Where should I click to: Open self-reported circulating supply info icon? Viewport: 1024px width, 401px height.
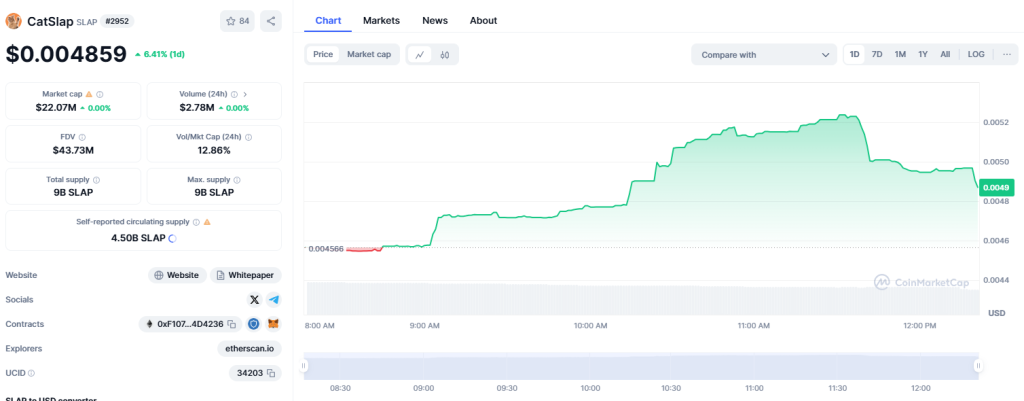coord(195,222)
